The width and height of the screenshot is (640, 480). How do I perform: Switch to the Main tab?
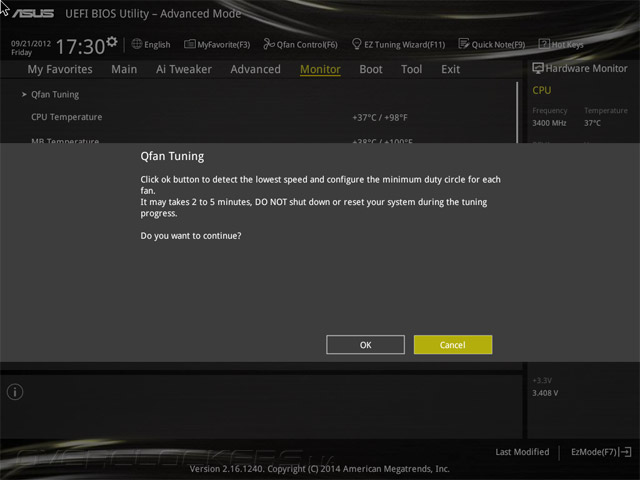124,69
